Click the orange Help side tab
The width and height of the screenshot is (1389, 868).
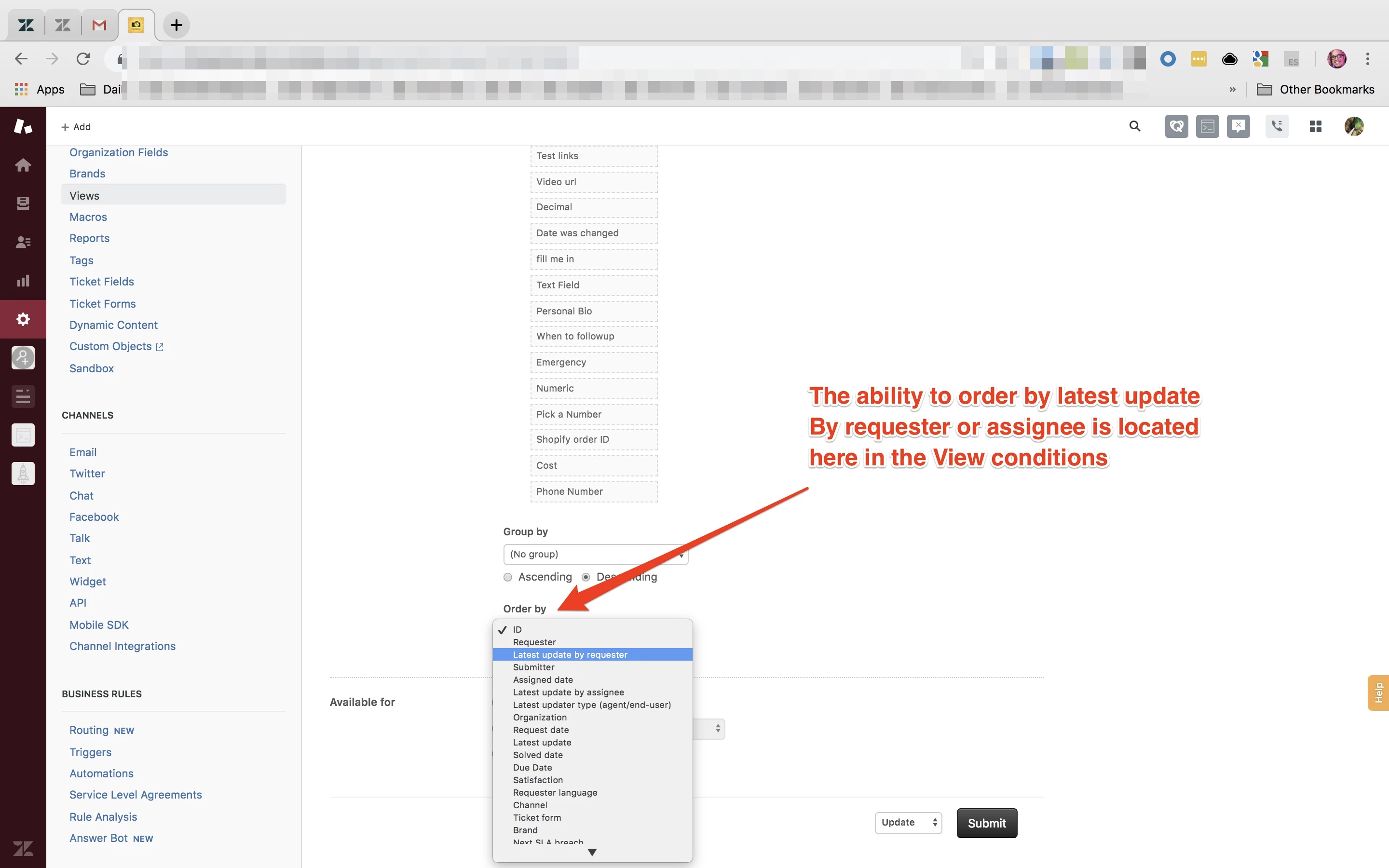click(x=1378, y=693)
